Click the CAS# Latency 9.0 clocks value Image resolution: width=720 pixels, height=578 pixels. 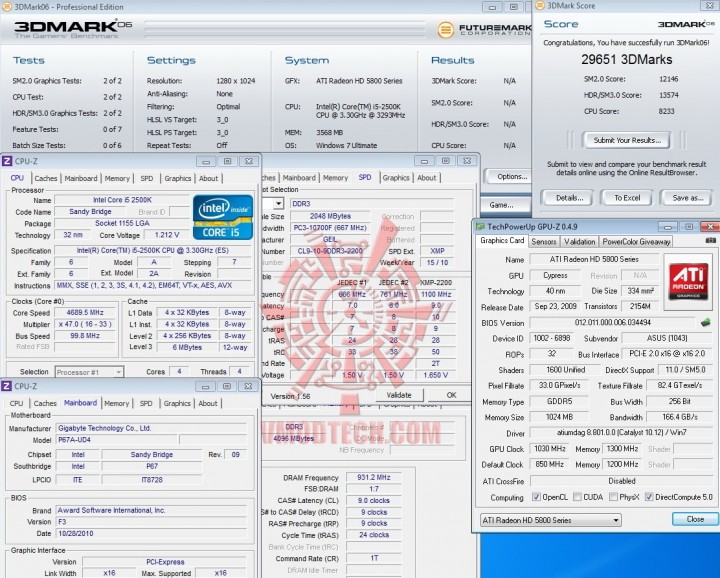[373, 500]
